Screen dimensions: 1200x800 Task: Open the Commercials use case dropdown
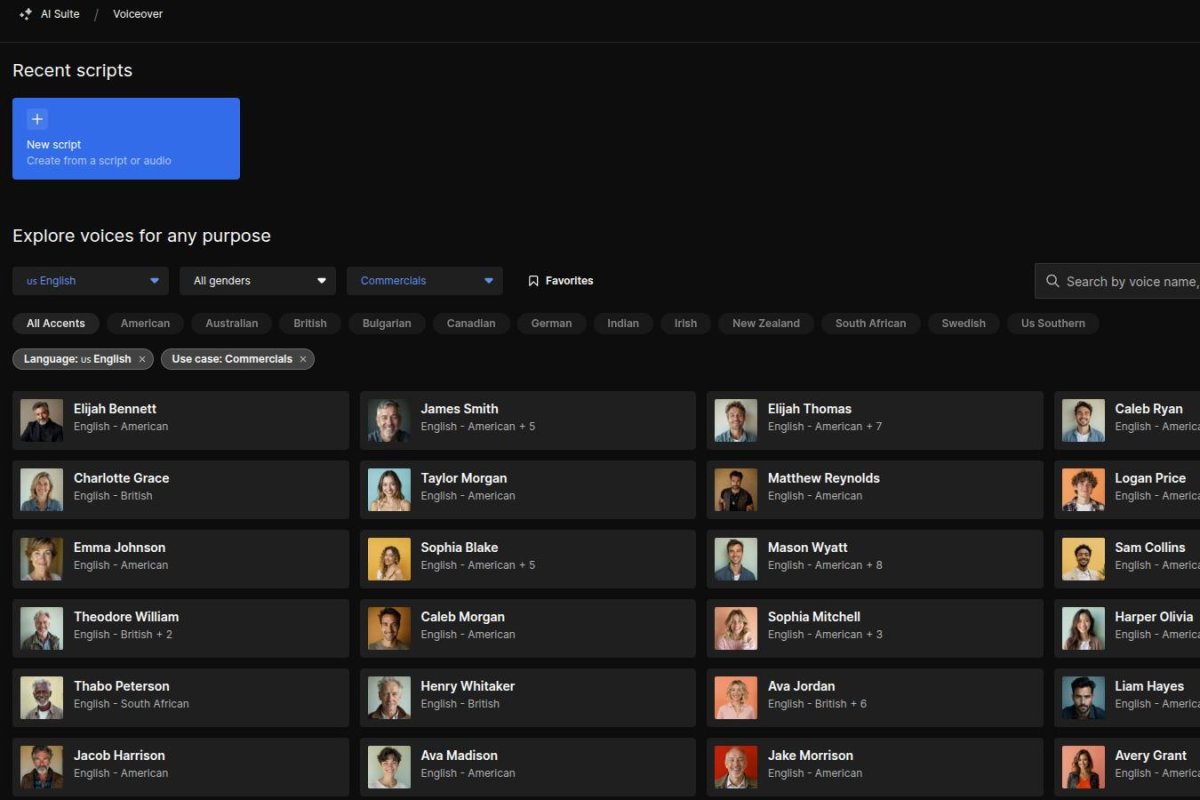coord(424,281)
